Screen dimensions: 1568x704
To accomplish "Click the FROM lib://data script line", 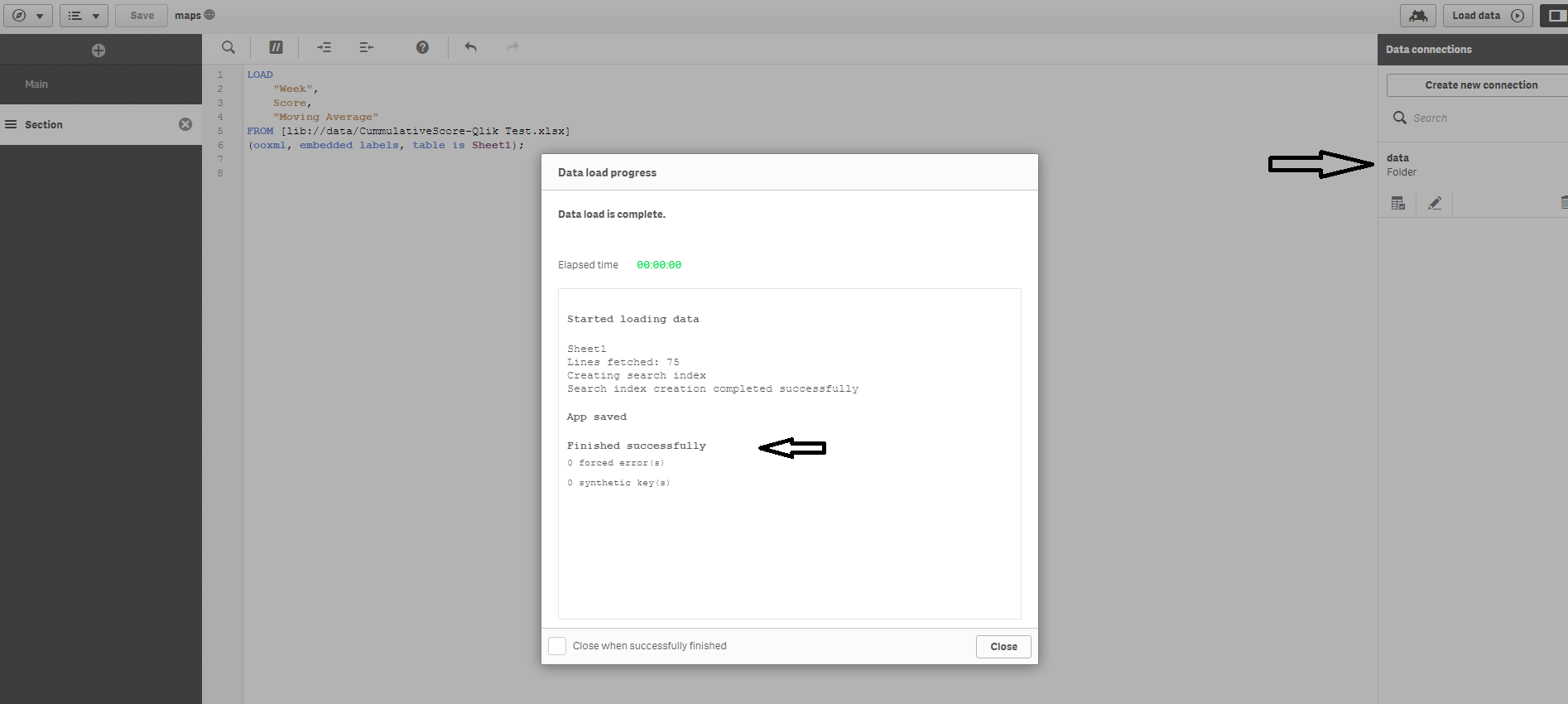I will pos(408,131).
